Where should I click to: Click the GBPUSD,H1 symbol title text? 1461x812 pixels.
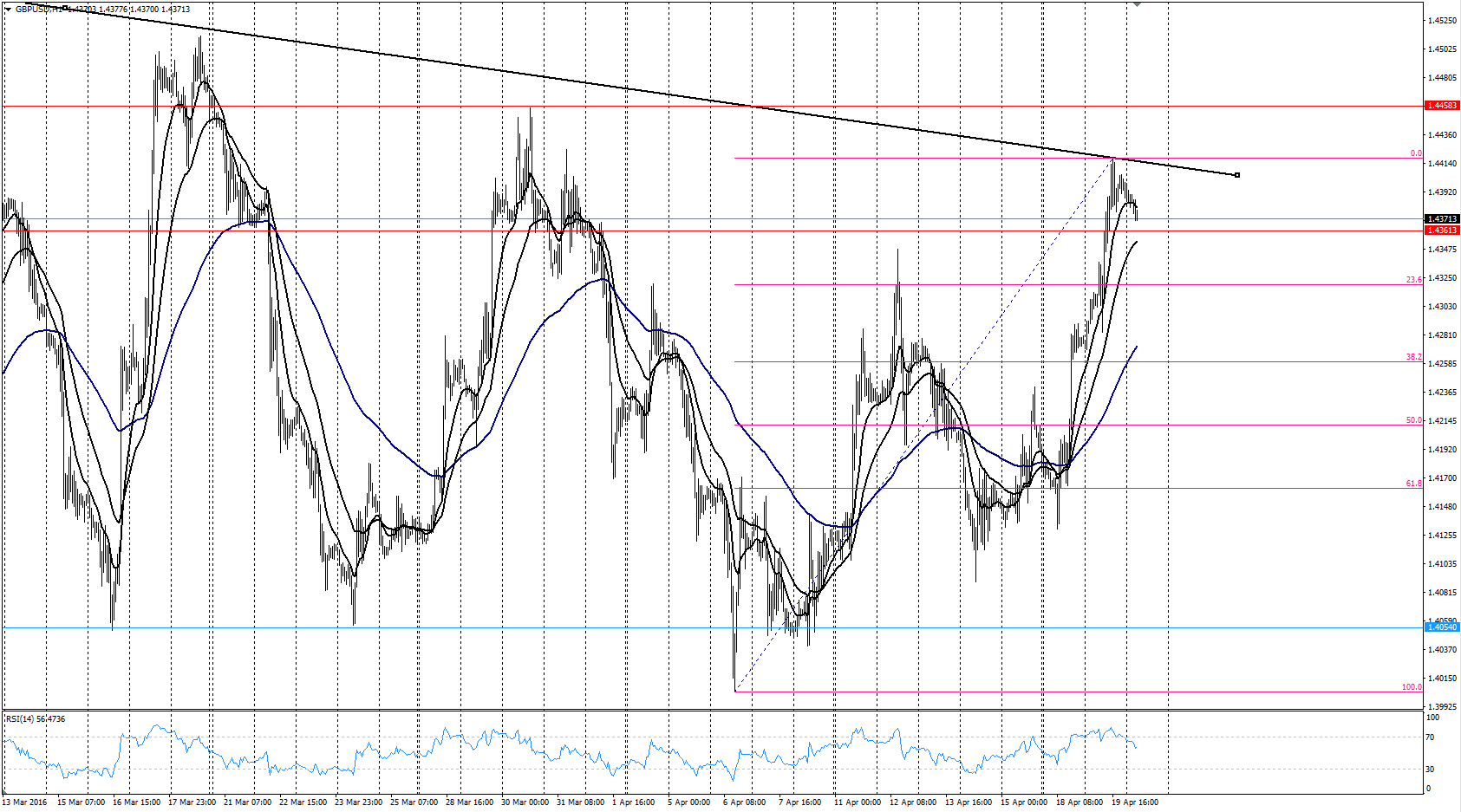[39, 9]
